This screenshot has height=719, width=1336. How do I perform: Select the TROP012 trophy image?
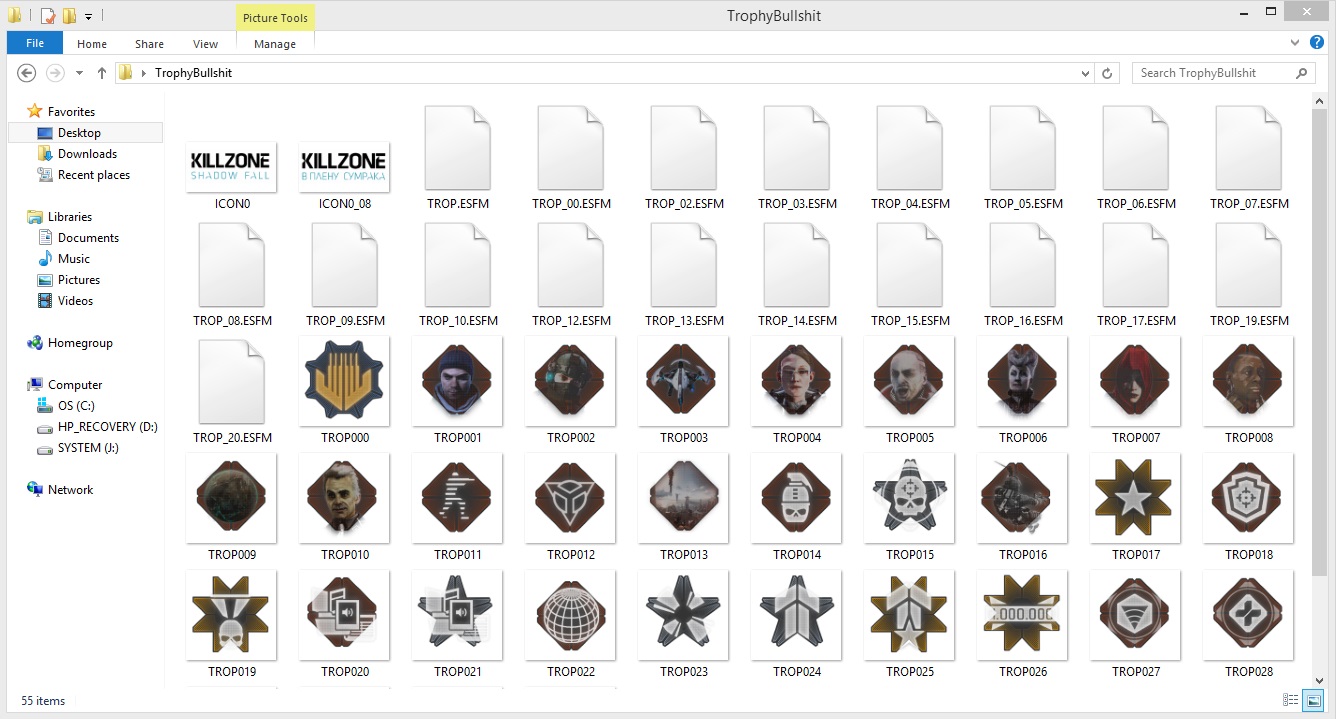(x=571, y=498)
